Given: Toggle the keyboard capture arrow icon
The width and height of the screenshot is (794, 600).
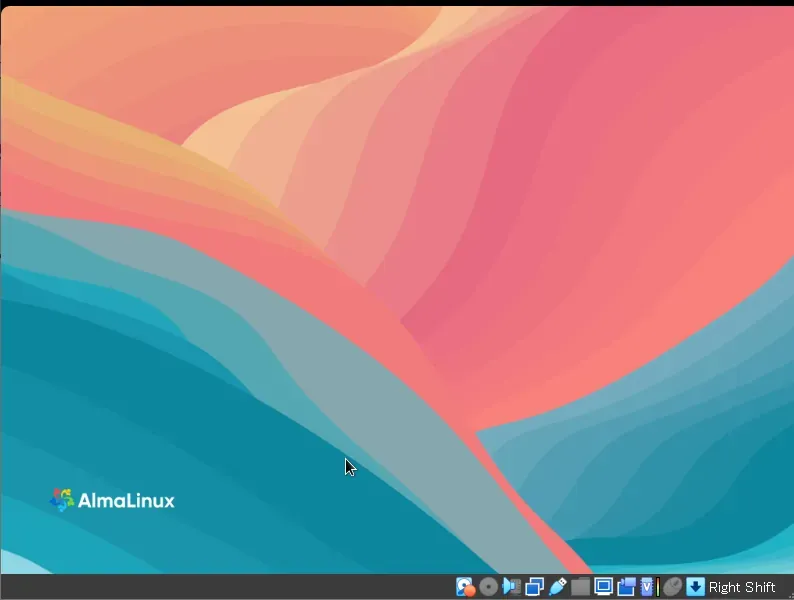Looking at the screenshot, I should pyautogui.click(x=695, y=587).
